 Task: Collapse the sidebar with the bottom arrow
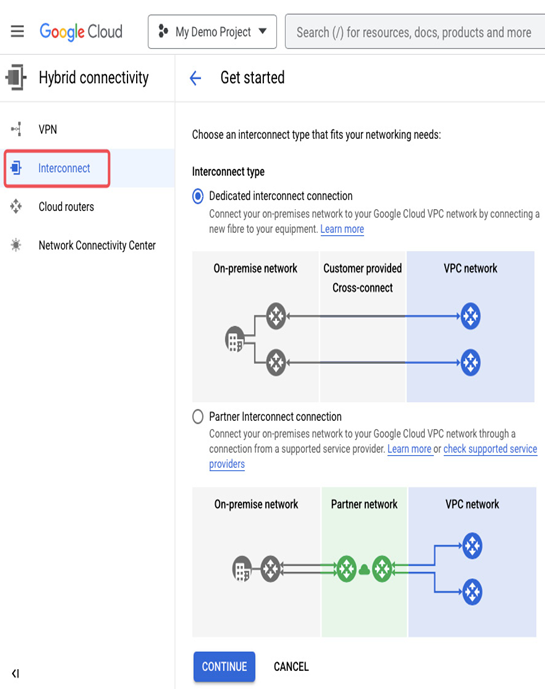click(x=16, y=673)
